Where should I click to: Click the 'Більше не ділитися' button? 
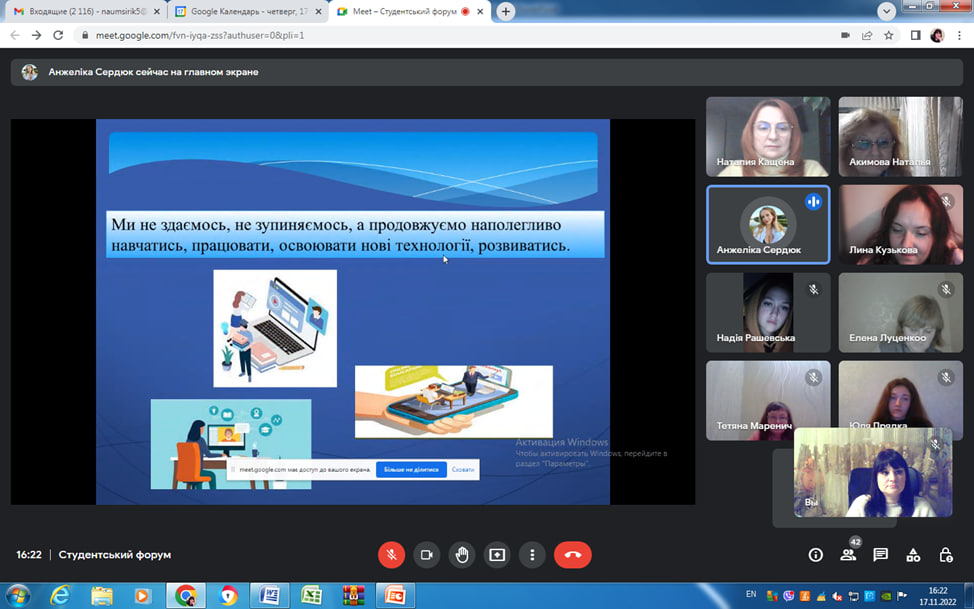pos(411,468)
